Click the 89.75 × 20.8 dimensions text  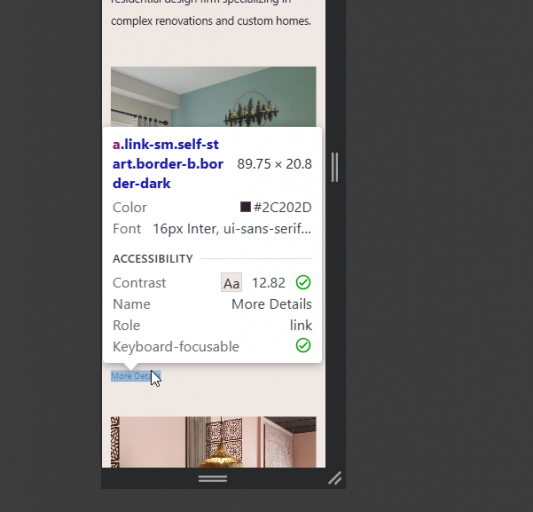274,164
